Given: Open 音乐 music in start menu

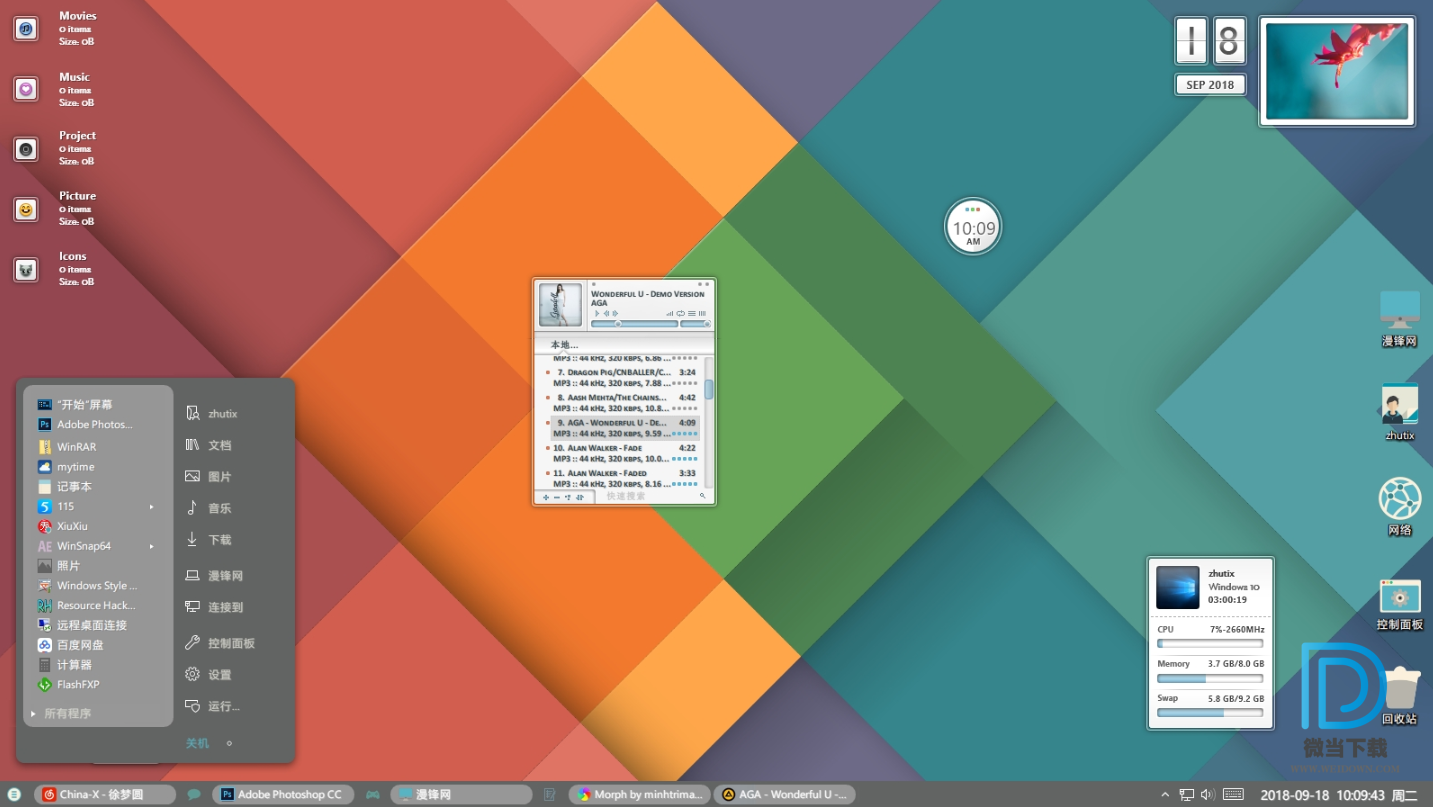Looking at the screenshot, I should click(x=208, y=508).
